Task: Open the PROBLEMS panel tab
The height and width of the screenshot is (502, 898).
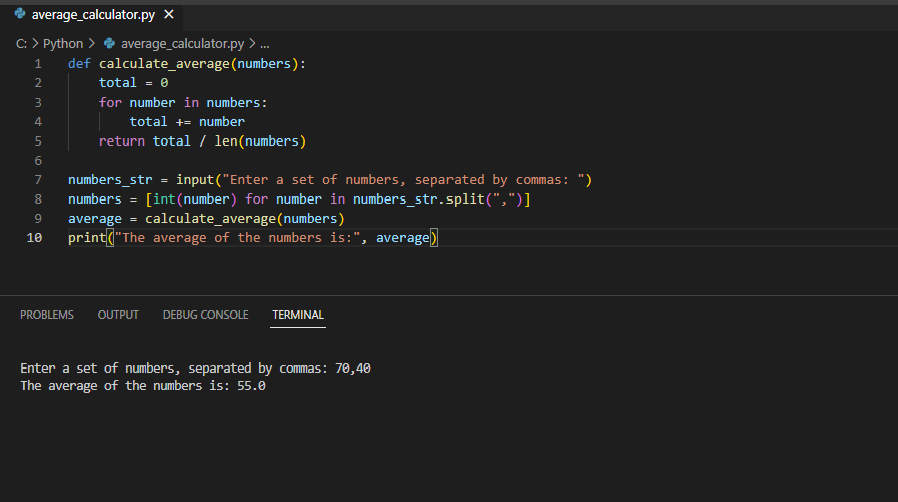Action: point(47,315)
